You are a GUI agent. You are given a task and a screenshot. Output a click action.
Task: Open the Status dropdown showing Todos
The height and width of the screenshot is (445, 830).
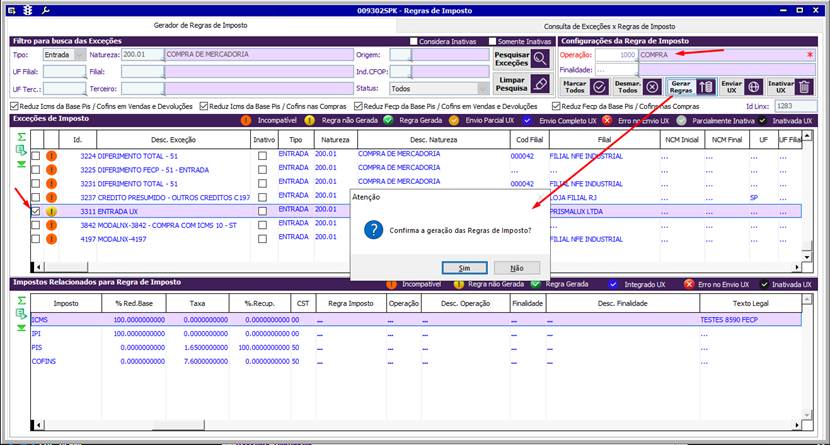tap(483, 88)
